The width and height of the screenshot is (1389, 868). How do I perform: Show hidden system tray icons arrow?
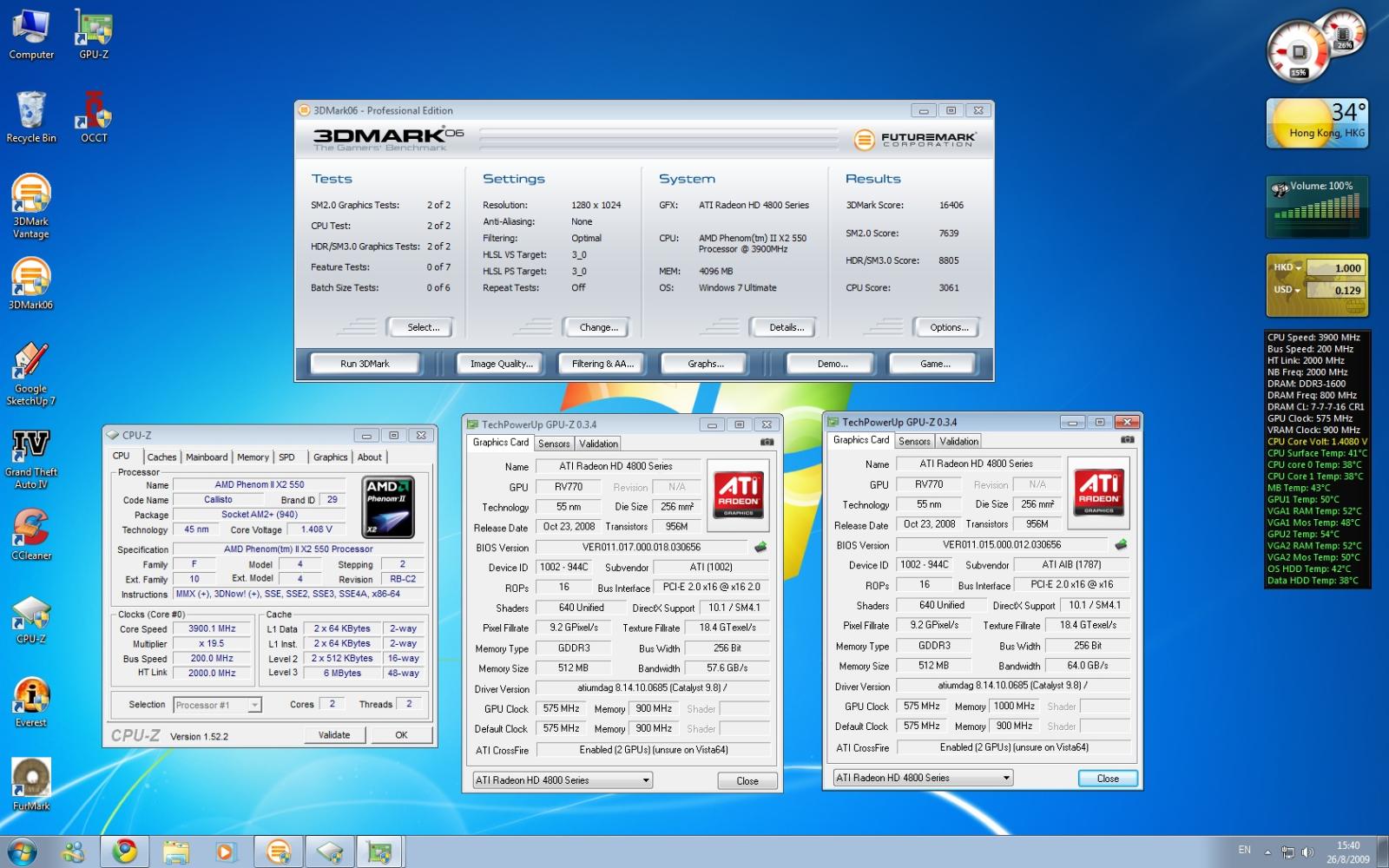pos(1267,852)
